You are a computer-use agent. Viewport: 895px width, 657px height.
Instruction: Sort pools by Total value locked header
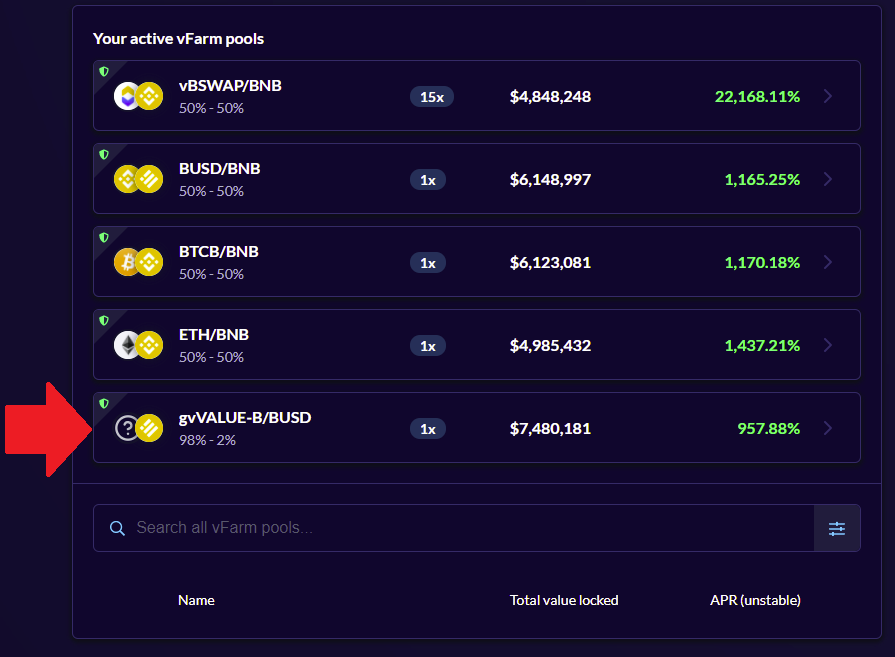coord(564,600)
